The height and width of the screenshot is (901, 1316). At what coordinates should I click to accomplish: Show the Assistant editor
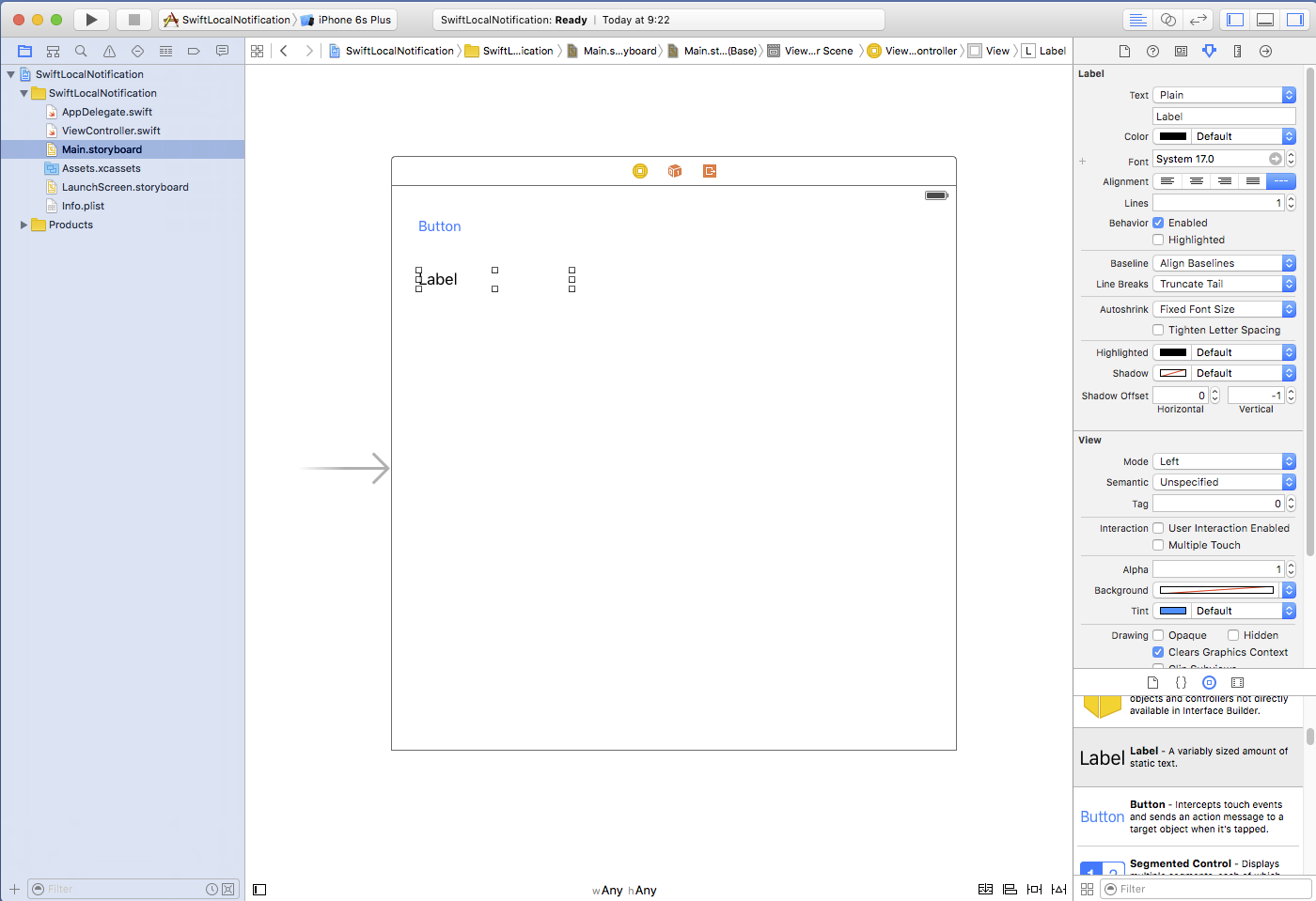pos(1167,20)
